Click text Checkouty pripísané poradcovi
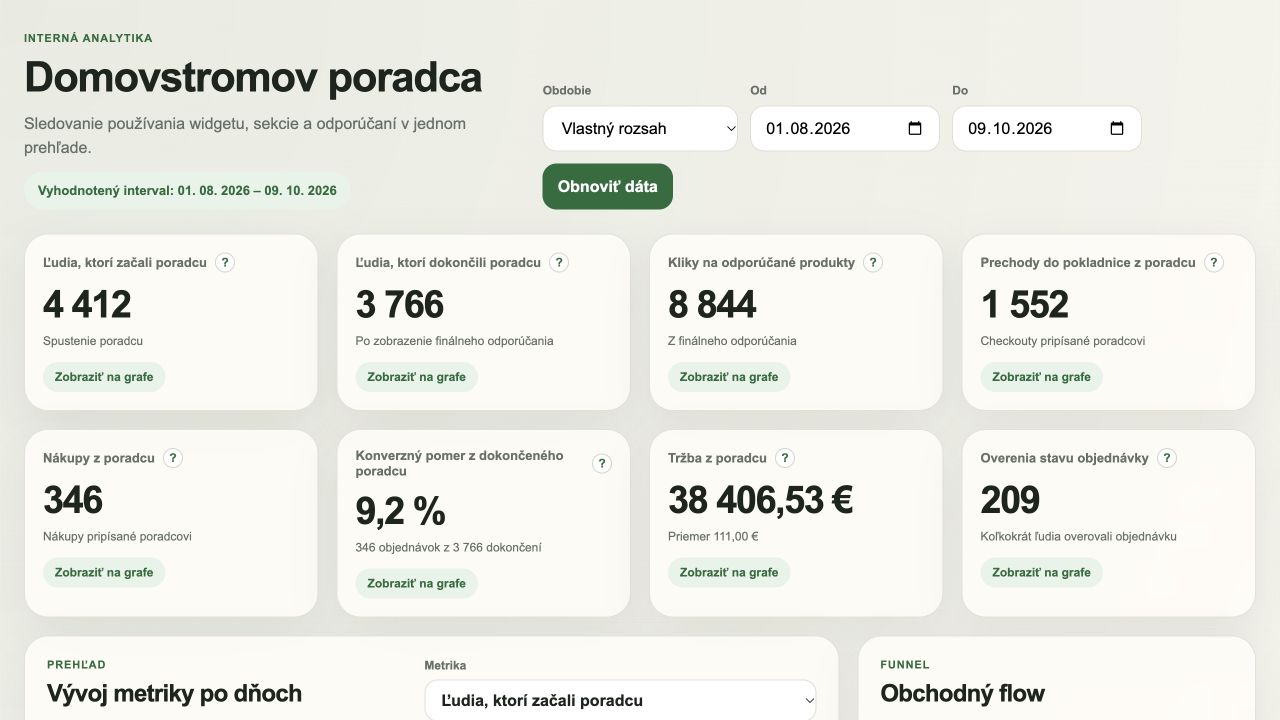 (x=1063, y=341)
